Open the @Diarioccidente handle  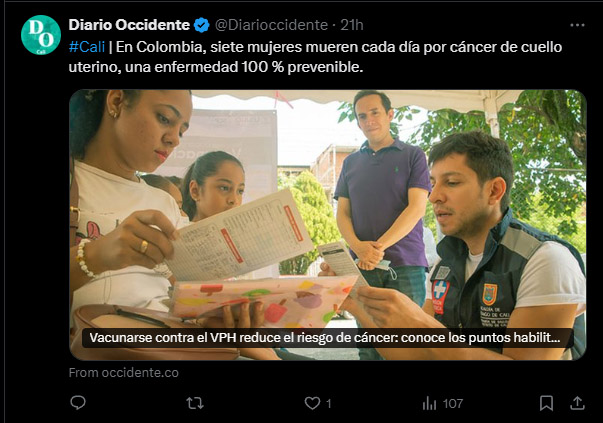point(272,25)
